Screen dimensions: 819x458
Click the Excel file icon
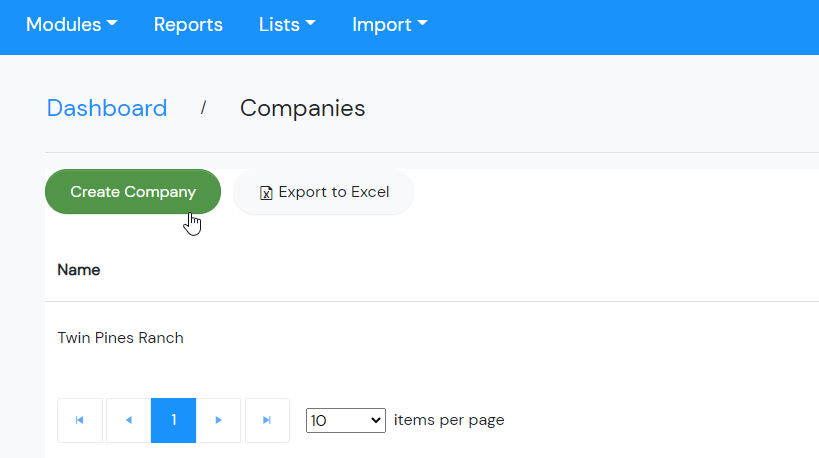tap(266, 193)
